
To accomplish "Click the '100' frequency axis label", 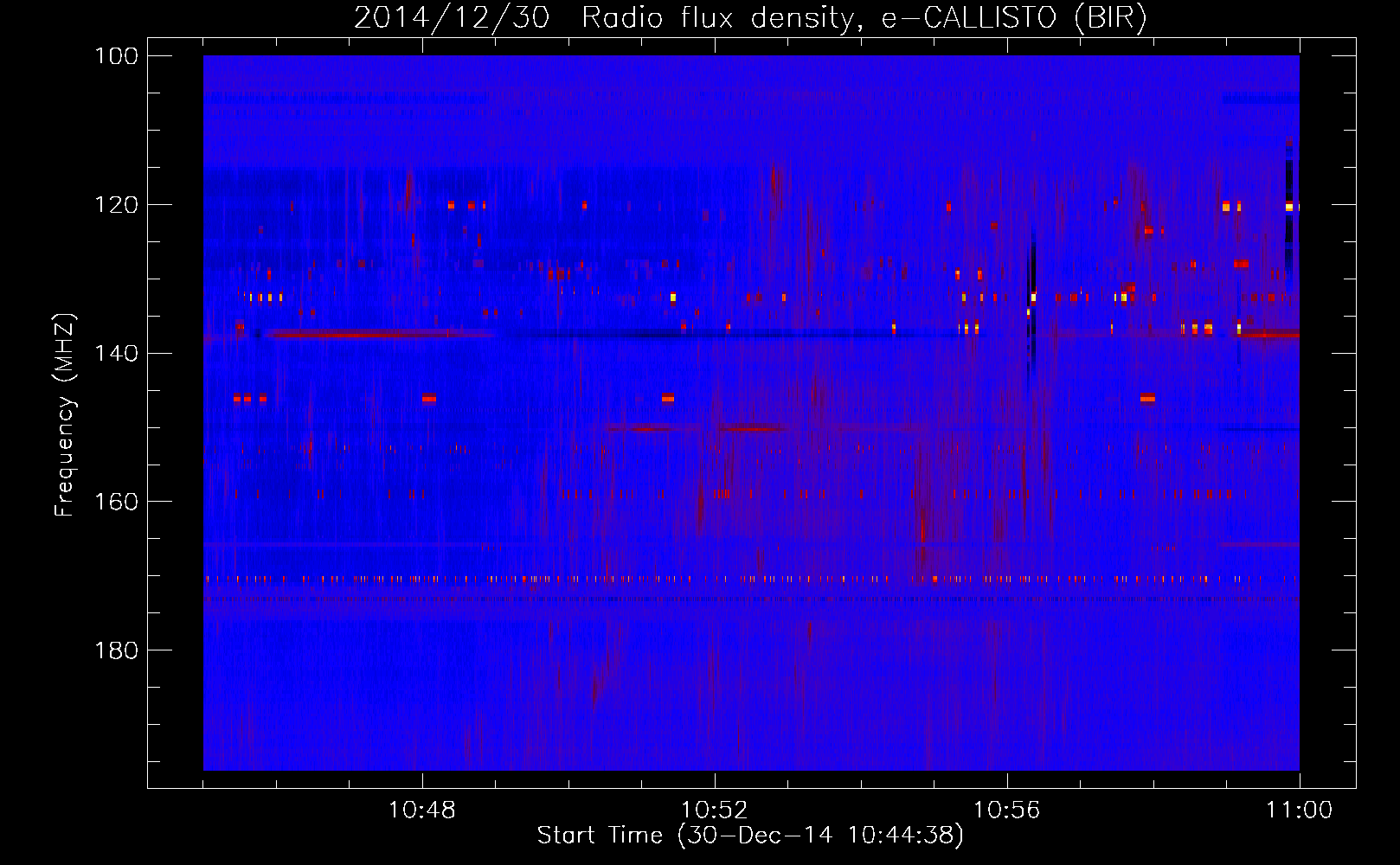I will tap(117, 56).
